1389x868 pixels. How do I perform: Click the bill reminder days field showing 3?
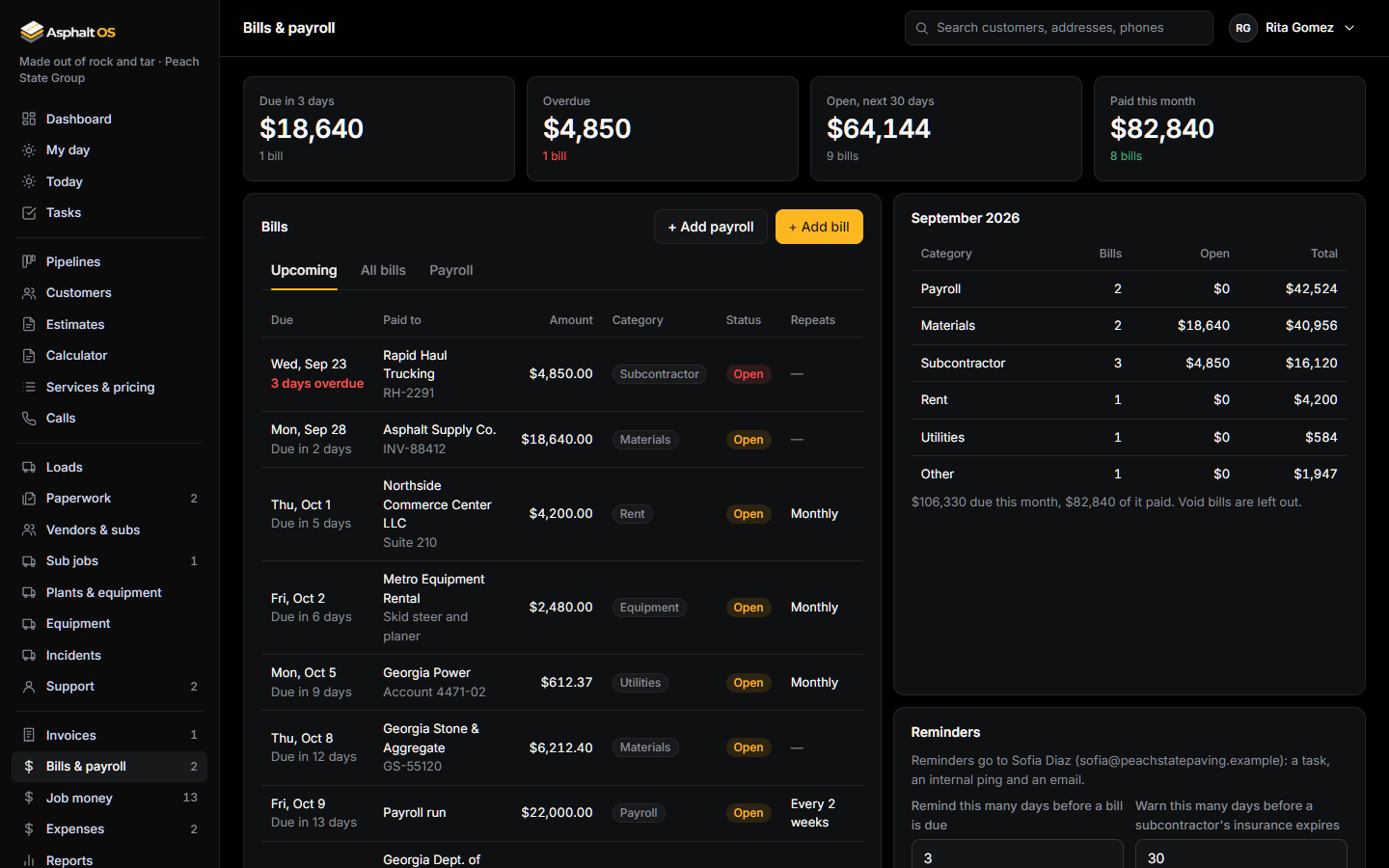[1018, 856]
